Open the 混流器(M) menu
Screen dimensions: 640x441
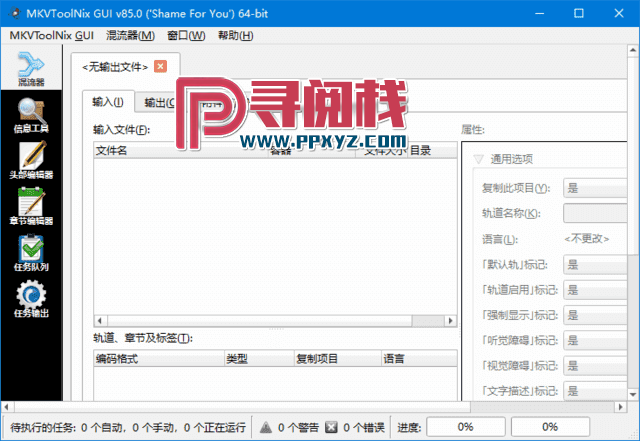click(x=131, y=36)
